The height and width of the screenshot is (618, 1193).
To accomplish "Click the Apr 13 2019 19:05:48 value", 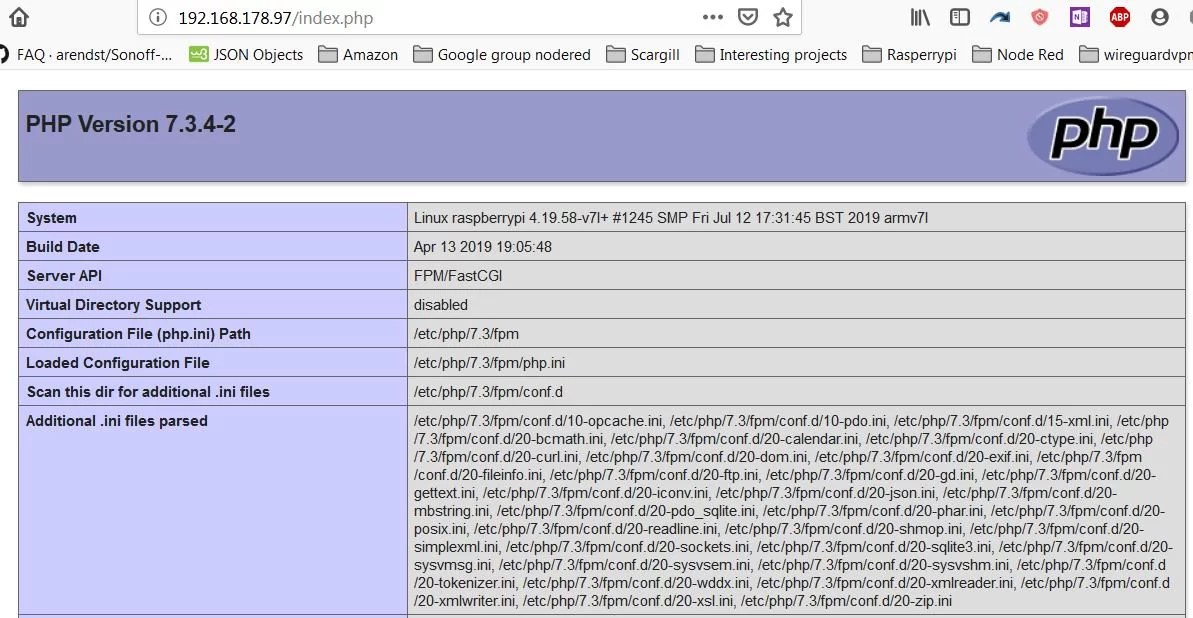I will pos(483,247).
